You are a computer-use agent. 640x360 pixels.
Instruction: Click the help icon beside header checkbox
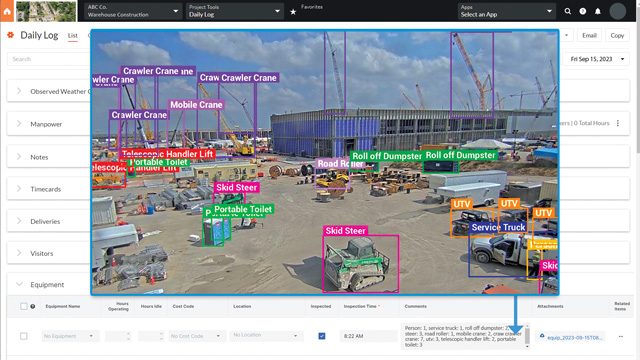(x=33, y=306)
